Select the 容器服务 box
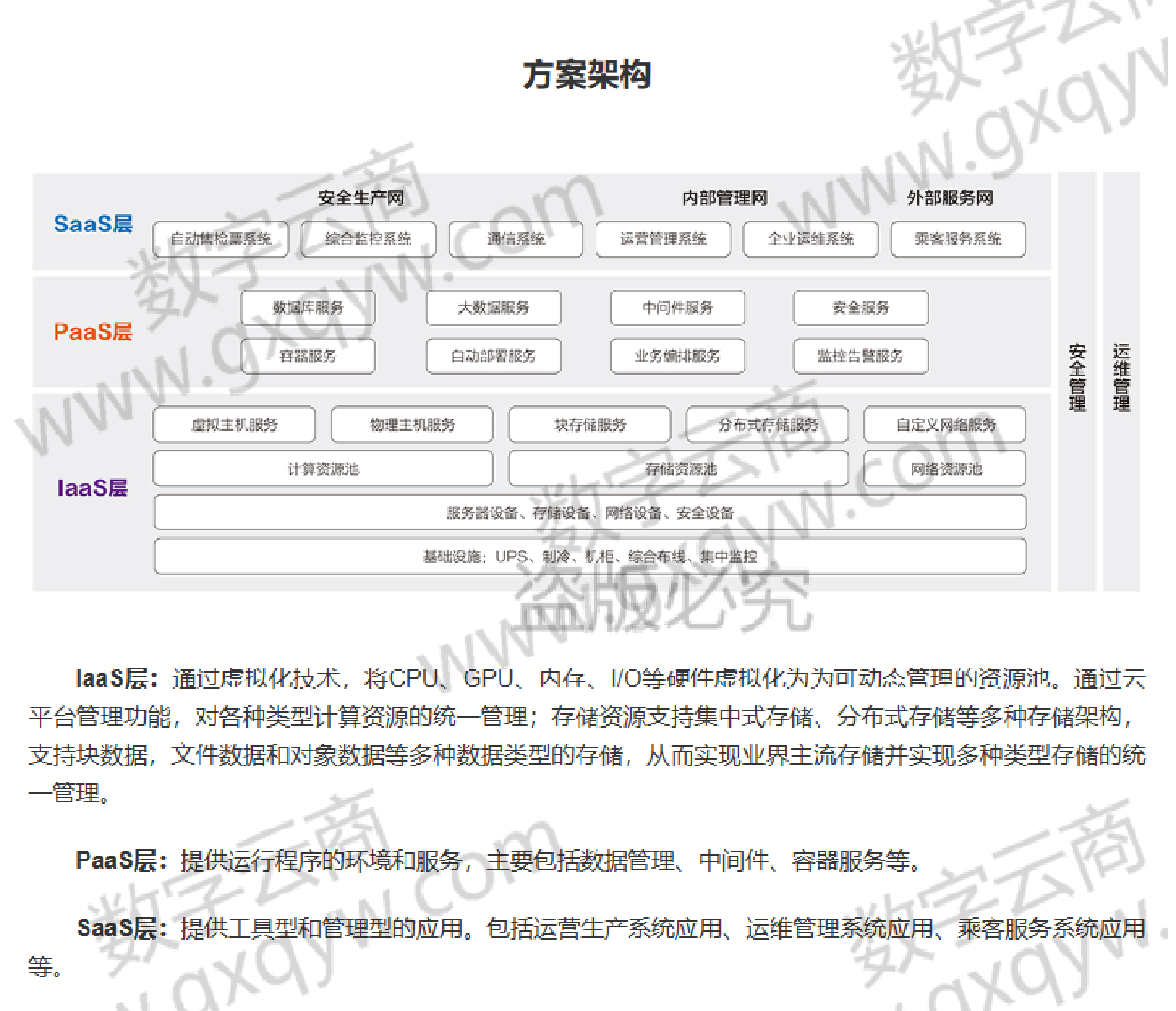Viewport: 1176px width, 1011px height. tap(309, 355)
